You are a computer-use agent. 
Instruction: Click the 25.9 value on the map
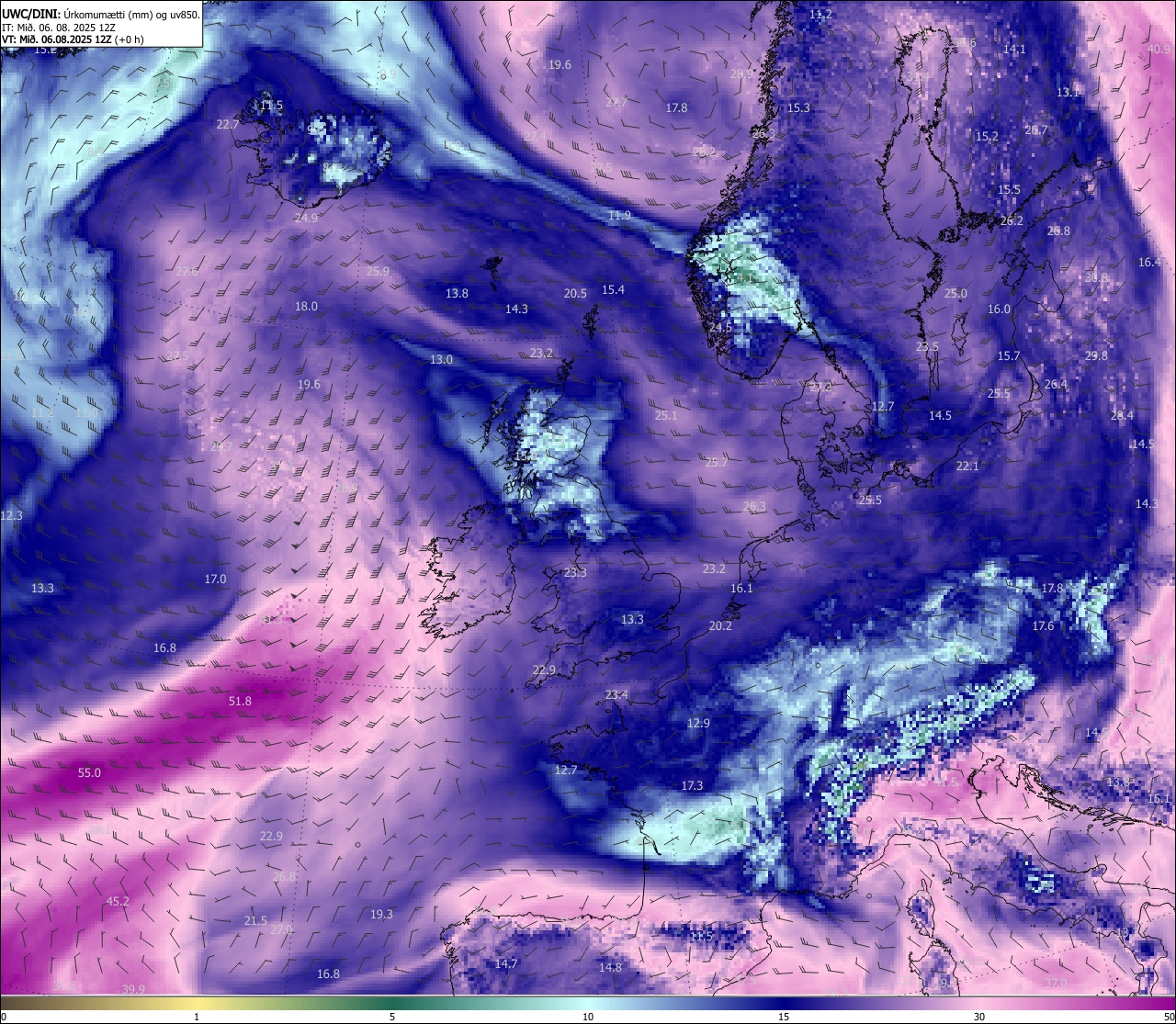378,271
